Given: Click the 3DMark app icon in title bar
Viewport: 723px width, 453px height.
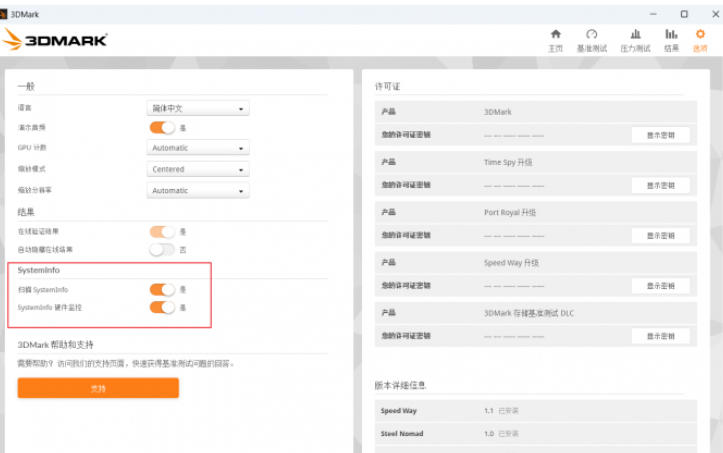Looking at the screenshot, I should coord(5,13).
